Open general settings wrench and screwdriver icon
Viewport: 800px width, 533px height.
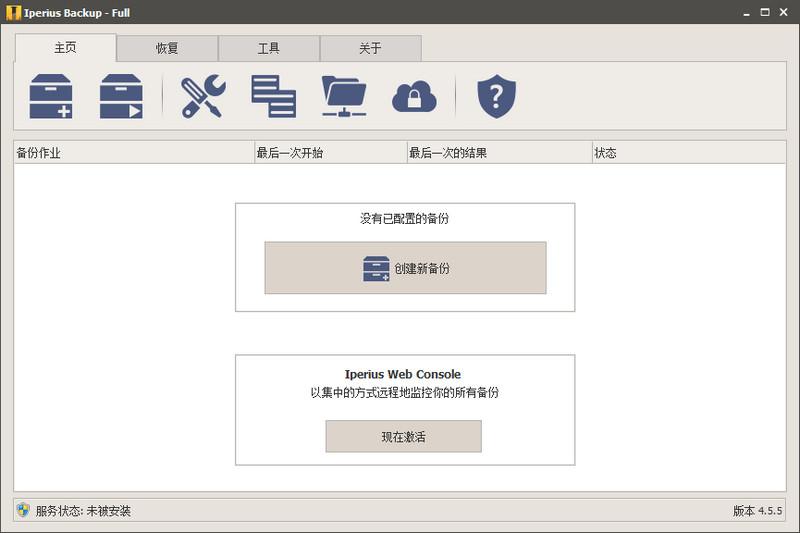(203, 96)
